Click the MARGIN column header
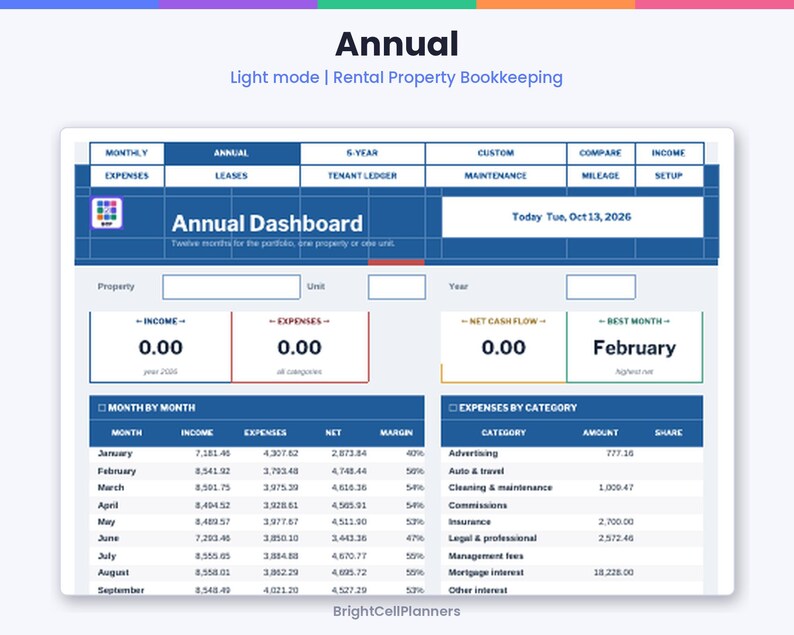This screenshot has height=635, width=794. coord(396,433)
